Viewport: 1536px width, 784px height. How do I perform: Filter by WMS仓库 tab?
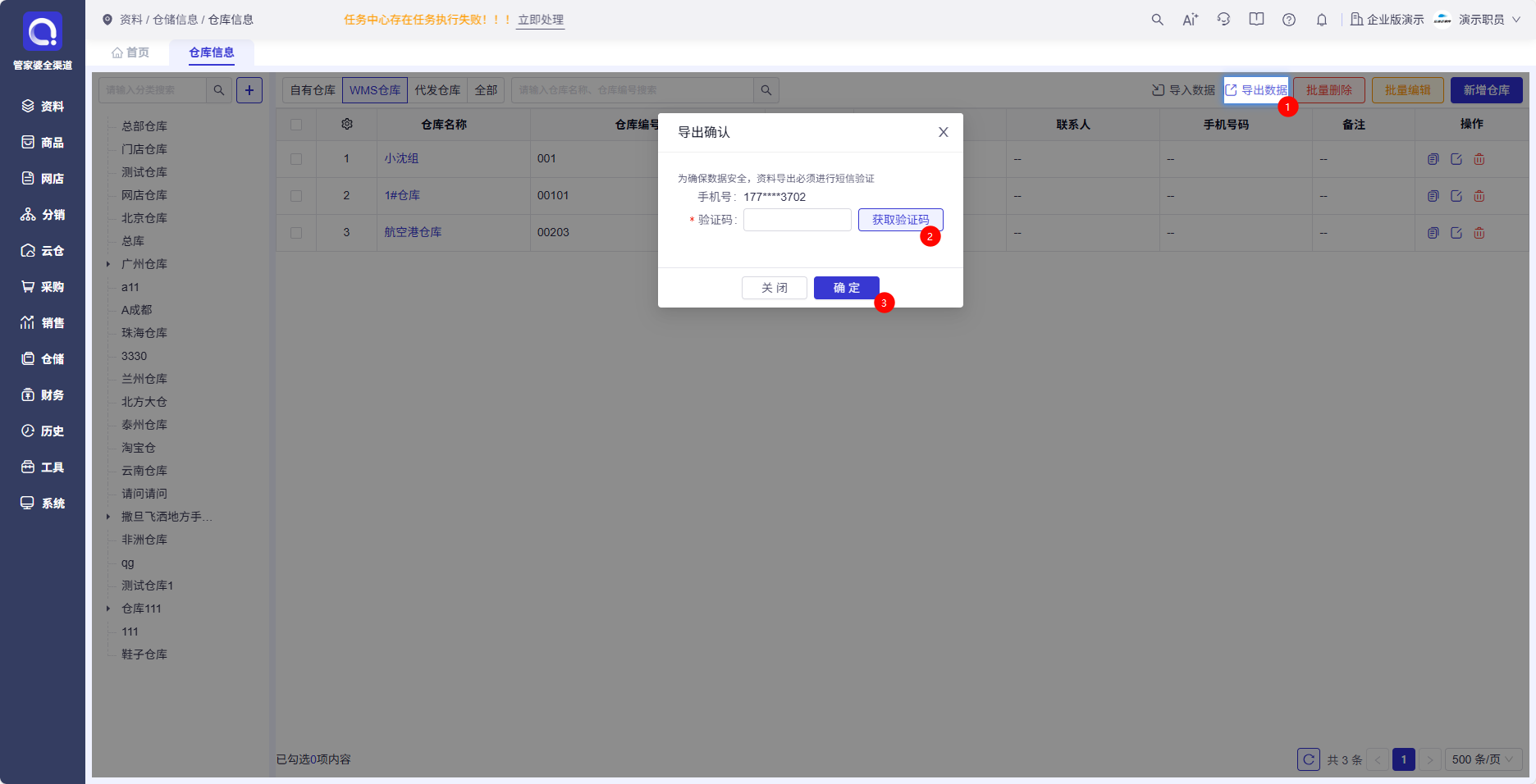click(375, 90)
